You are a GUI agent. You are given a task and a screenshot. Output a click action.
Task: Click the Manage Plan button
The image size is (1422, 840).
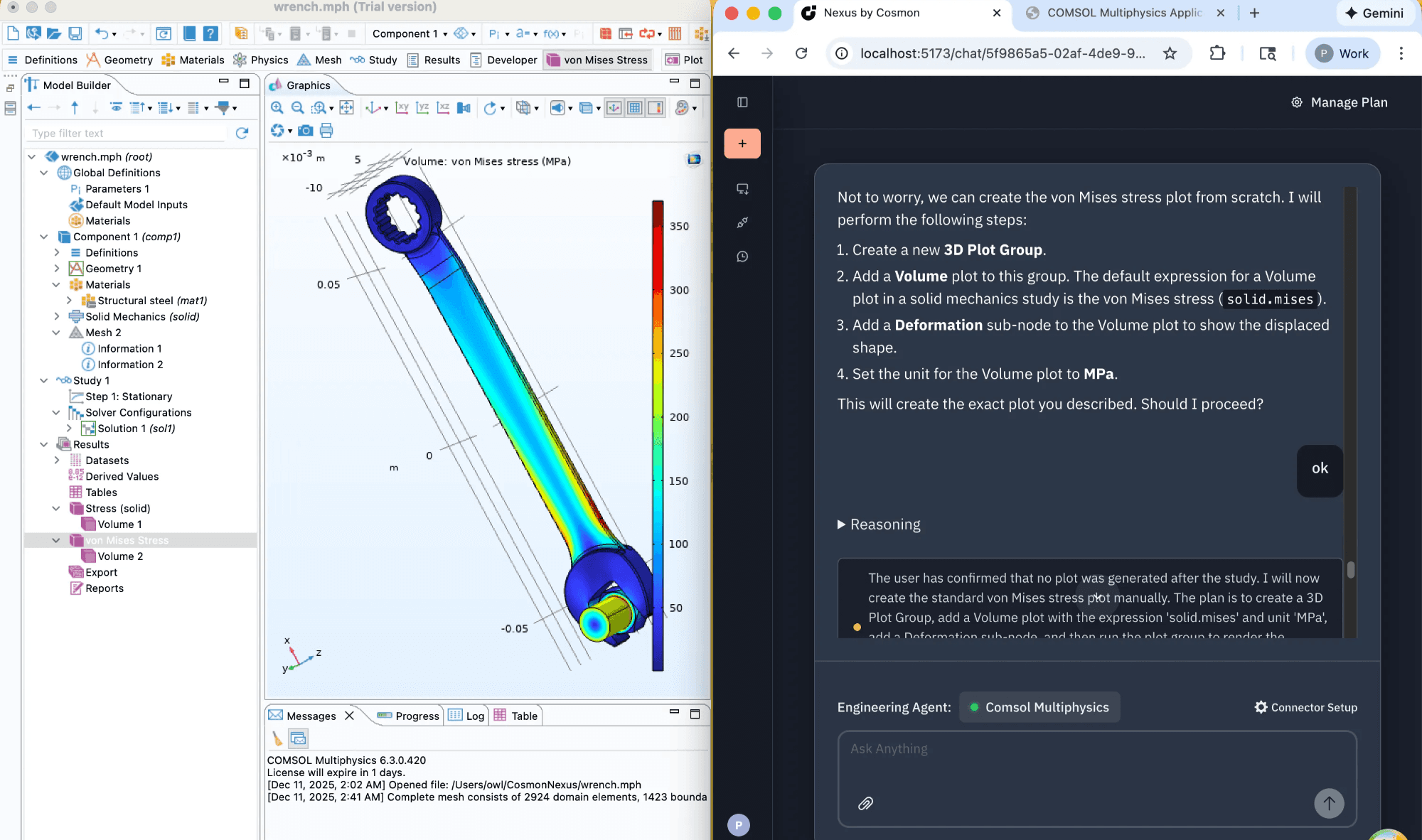tap(1340, 102)
